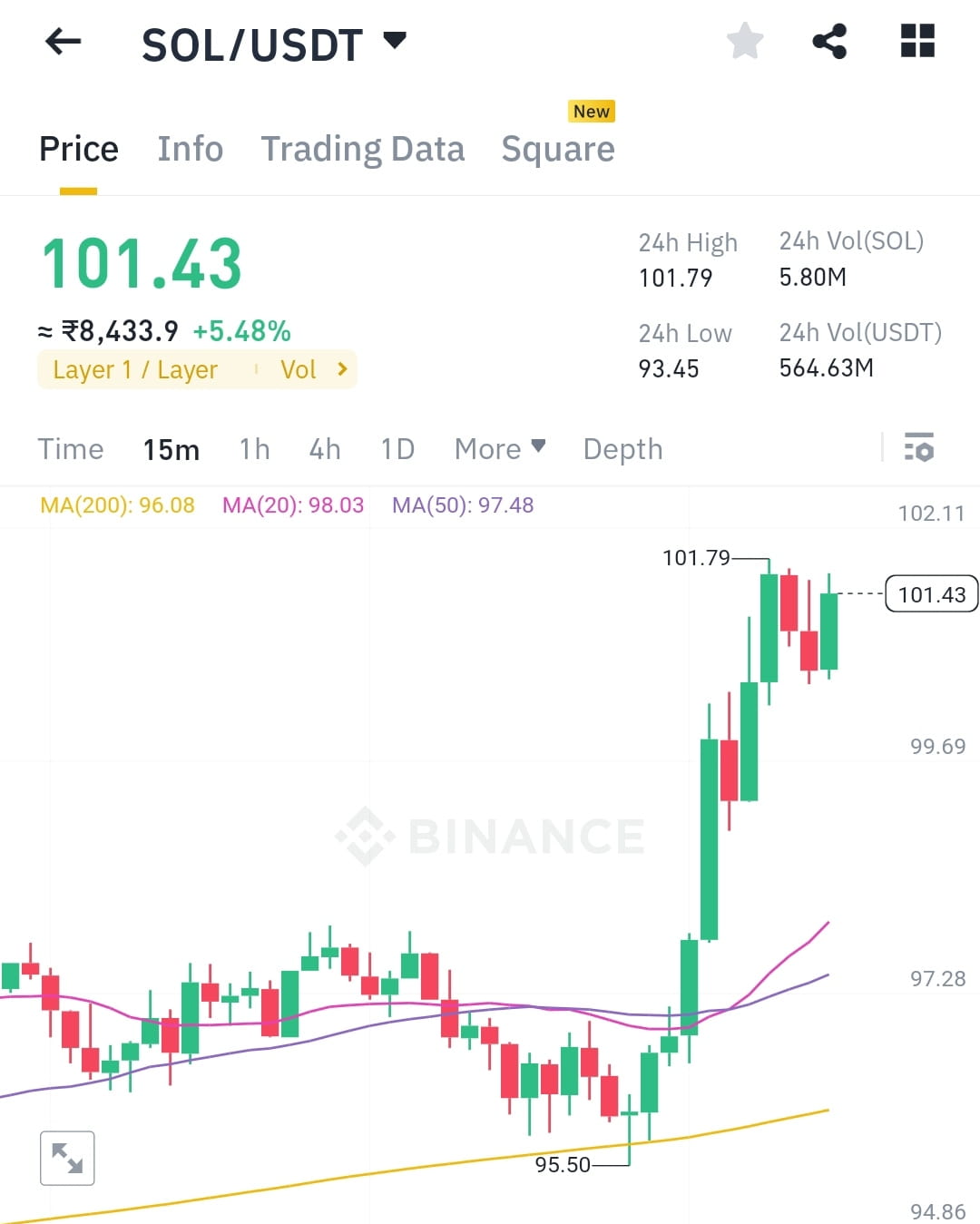
Task: Toggle the MA(50) moving average indicator
Action: (x=463, y=505)
